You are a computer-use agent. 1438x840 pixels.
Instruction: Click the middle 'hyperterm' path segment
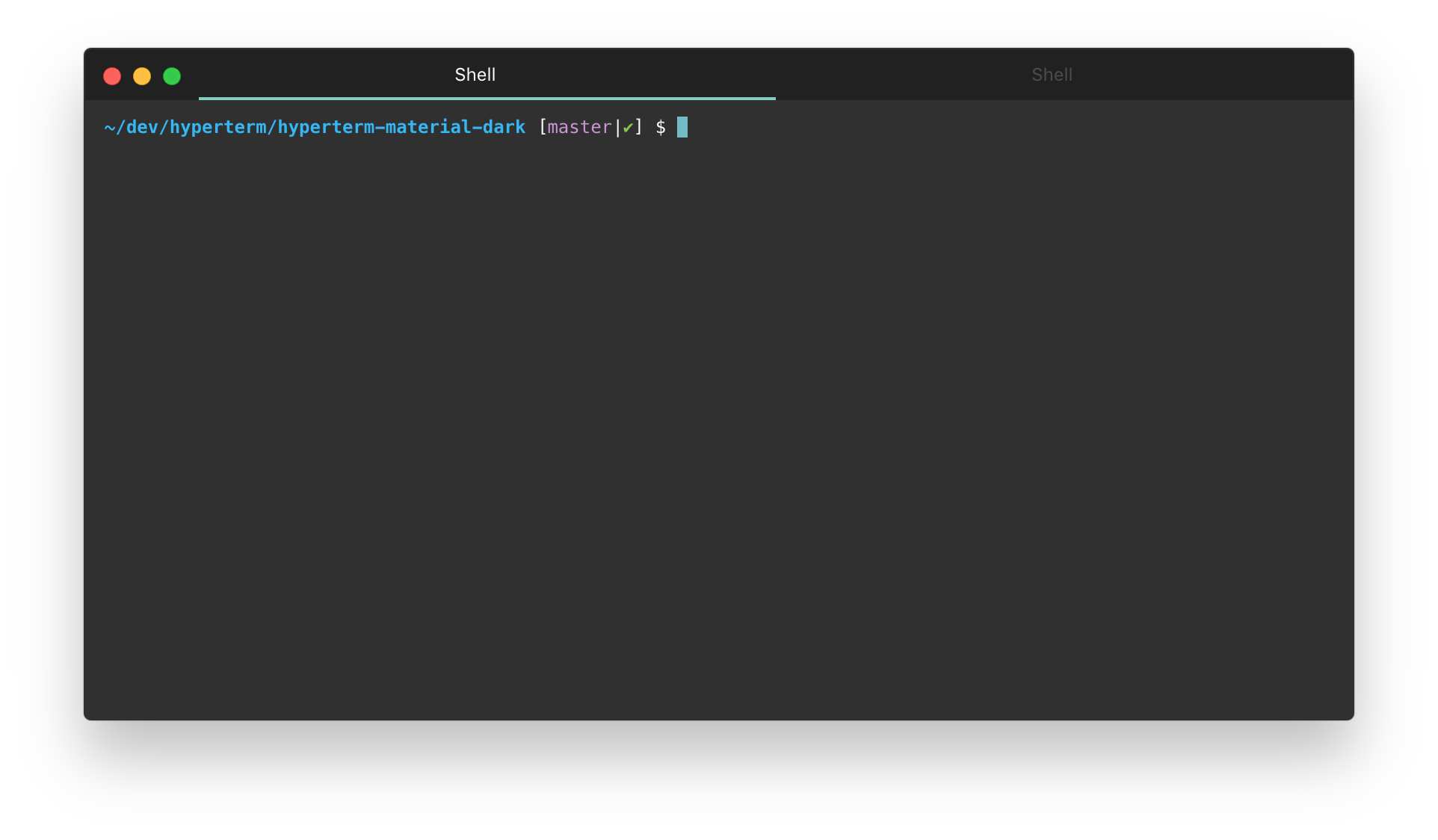click(x=217, y=128)
